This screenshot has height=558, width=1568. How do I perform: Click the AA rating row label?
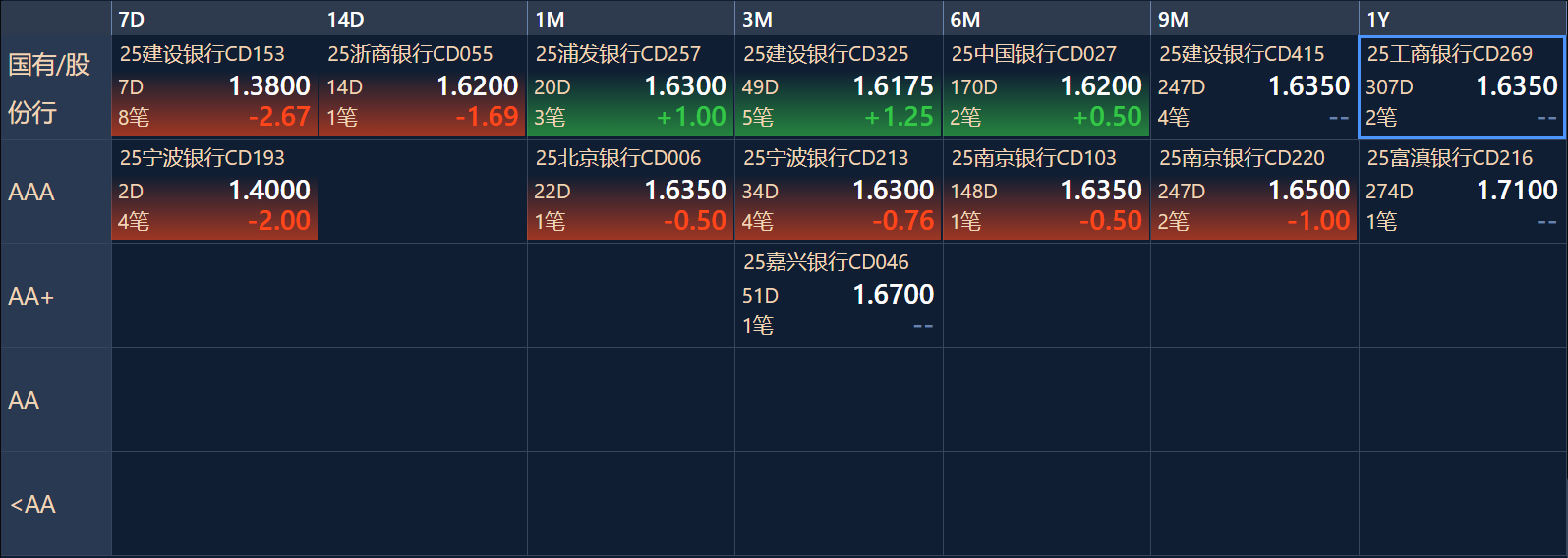pos(55,400)
